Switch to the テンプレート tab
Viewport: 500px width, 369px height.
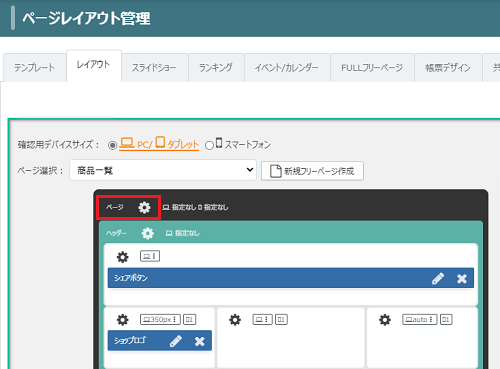[35, 68]
